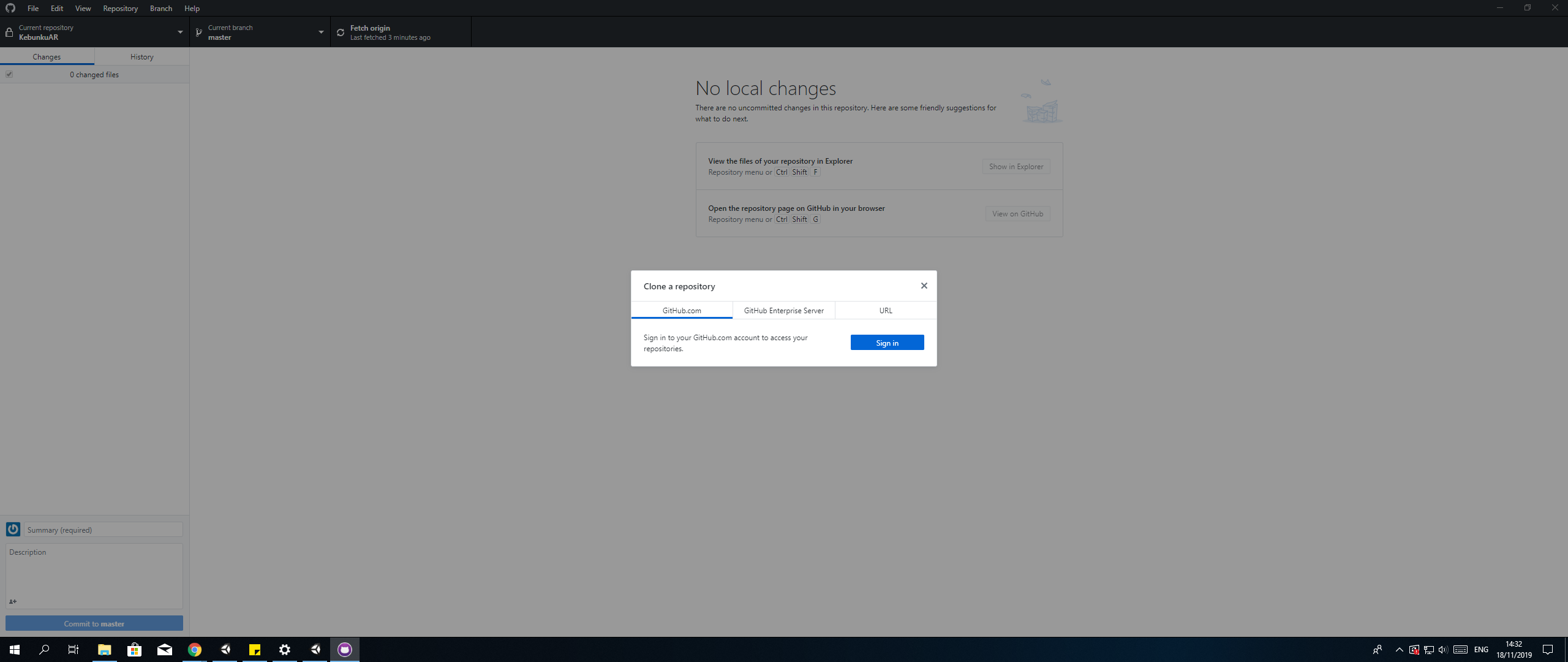Open the Mail app from the taskbar
This screenshot has width=1568, height=662.
pos(164,649)
